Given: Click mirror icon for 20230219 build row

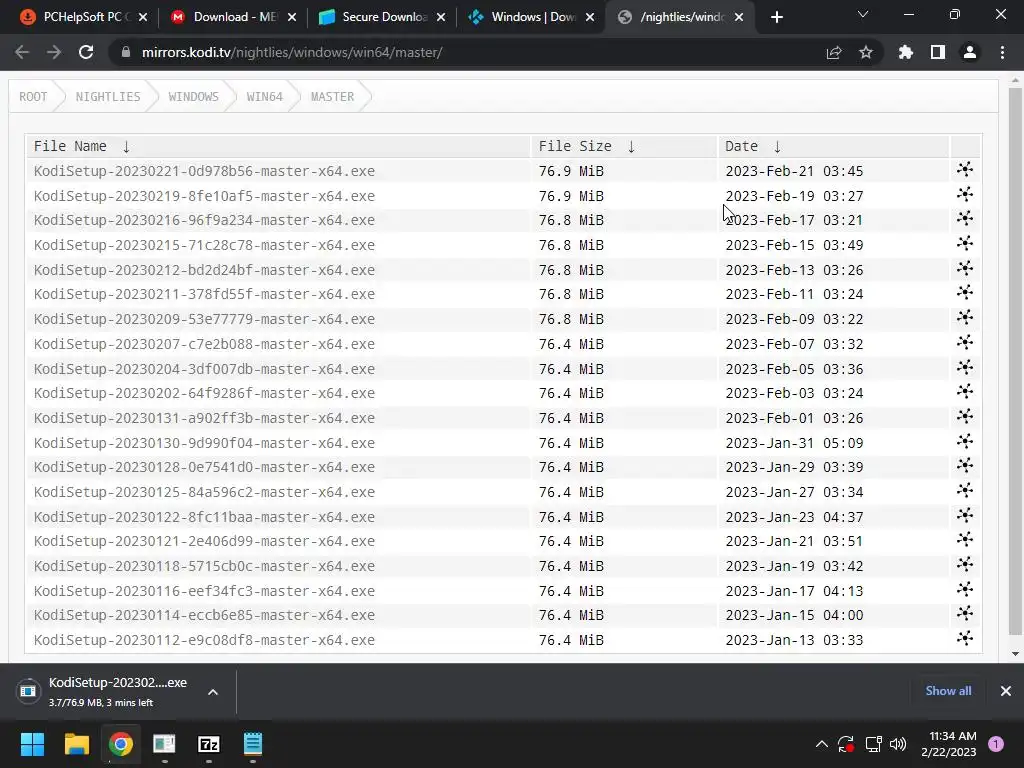Looking at the screenshot, I should tap(965, 194).
